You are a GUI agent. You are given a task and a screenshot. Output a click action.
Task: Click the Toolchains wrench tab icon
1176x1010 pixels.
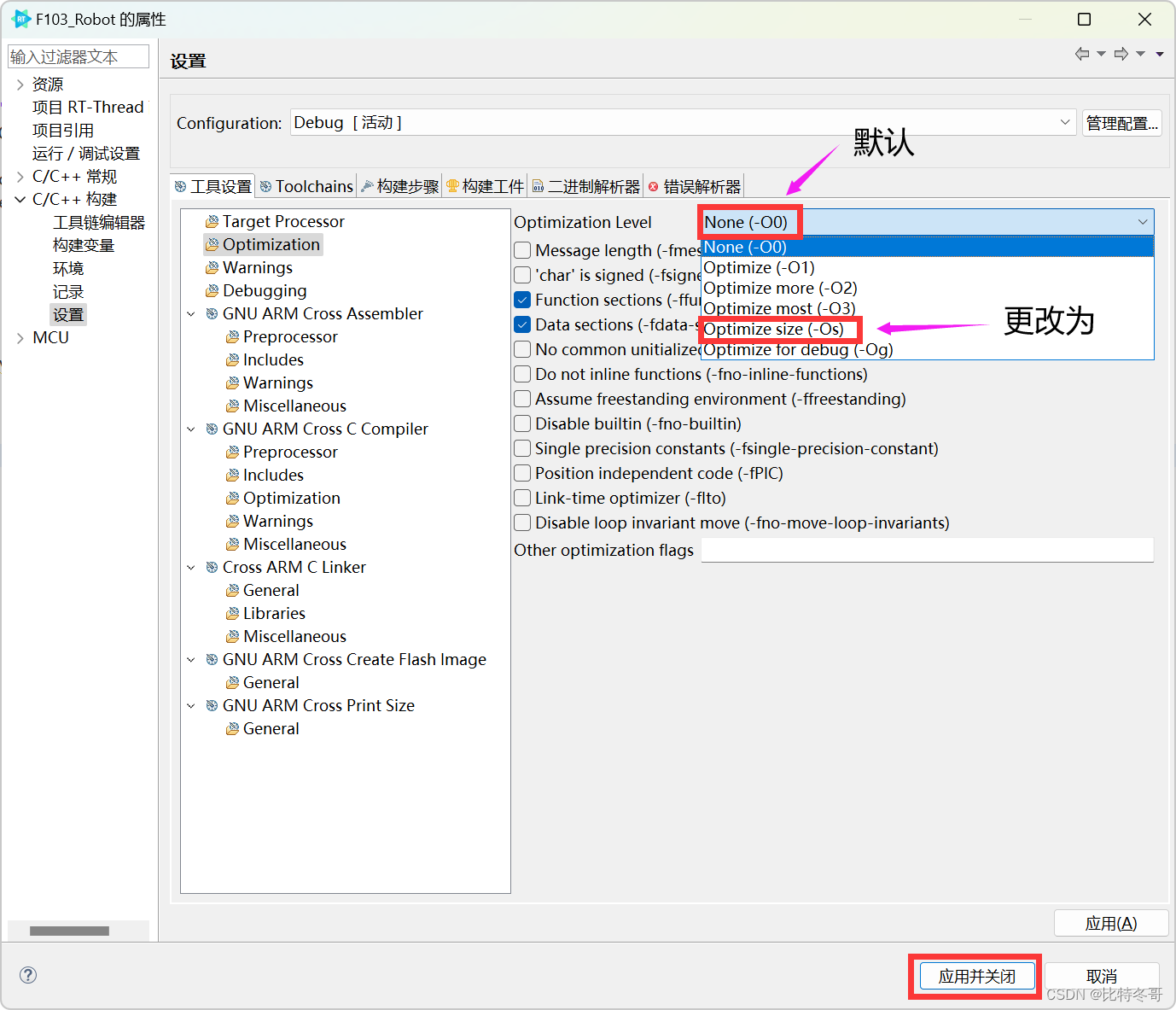(x=267, y=185)
